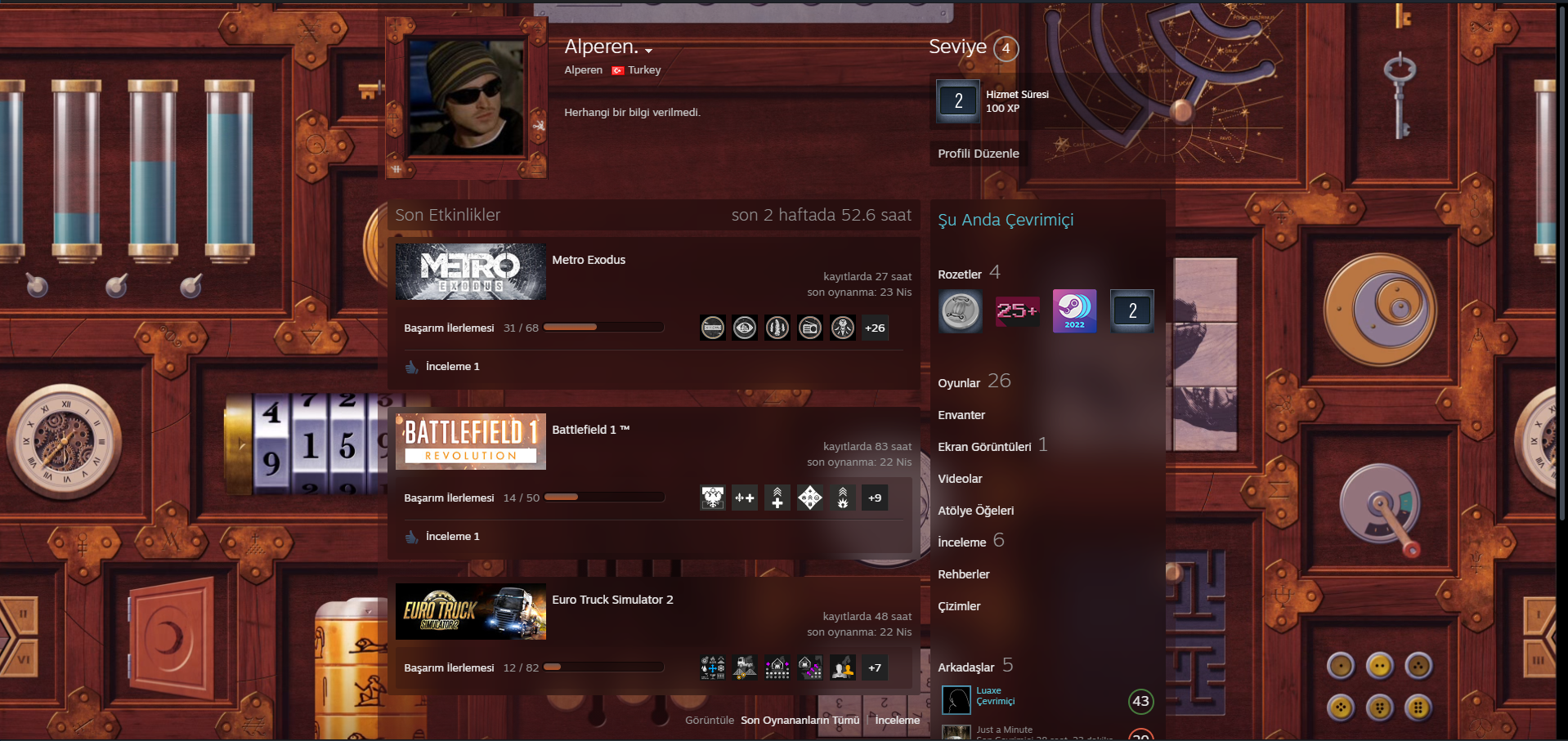The width and height of the screenshot is (1568, 741).
Task: Open the Rozetler heading link
Action: (x=960, y=275)
